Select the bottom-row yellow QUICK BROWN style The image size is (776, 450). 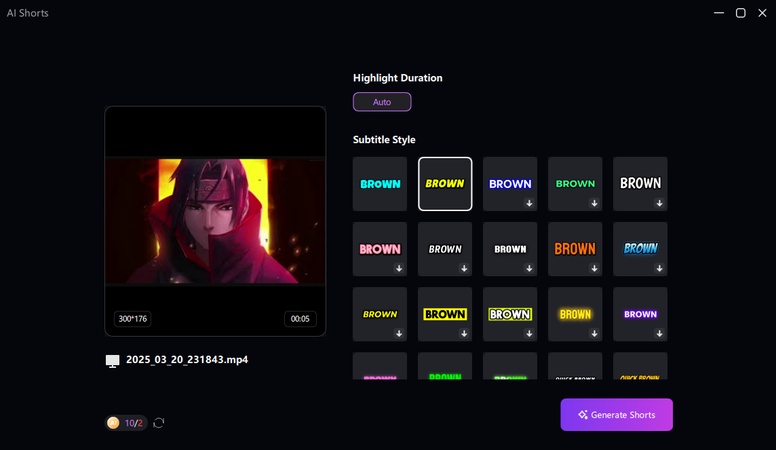(x=640, y=366)
